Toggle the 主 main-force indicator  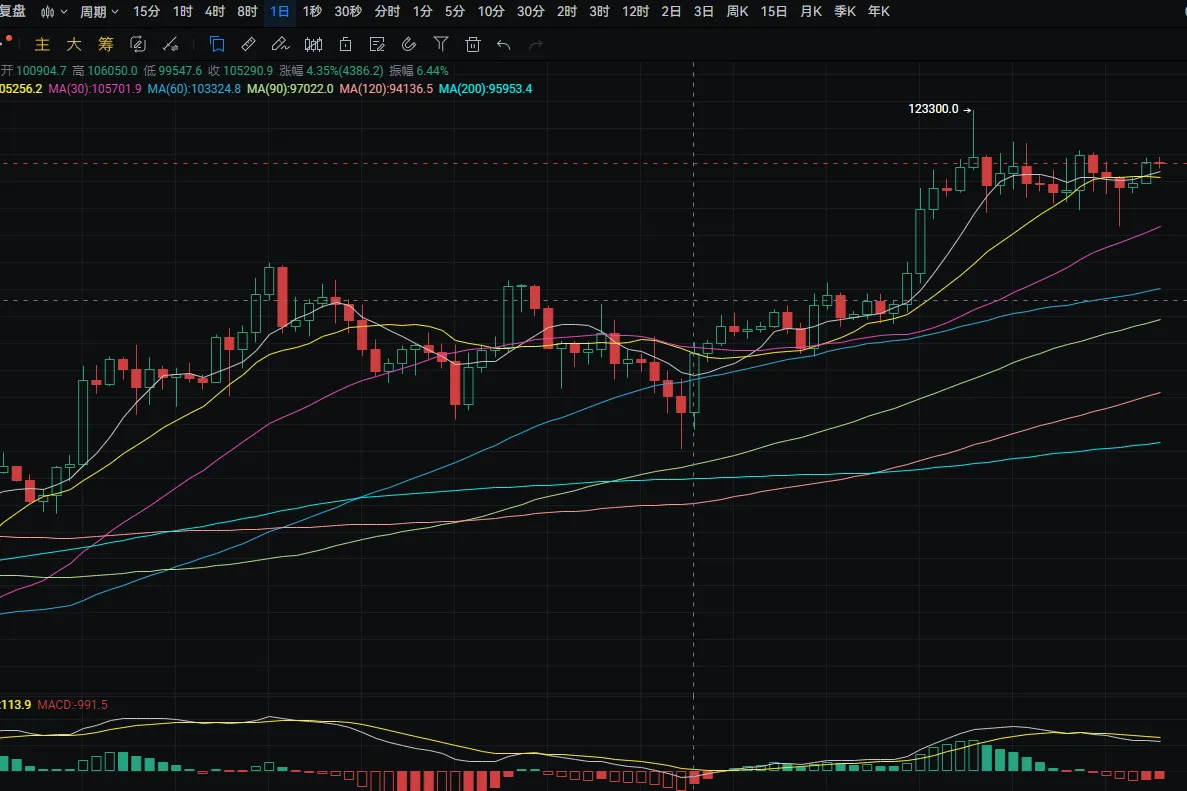[x=42, y=45]
